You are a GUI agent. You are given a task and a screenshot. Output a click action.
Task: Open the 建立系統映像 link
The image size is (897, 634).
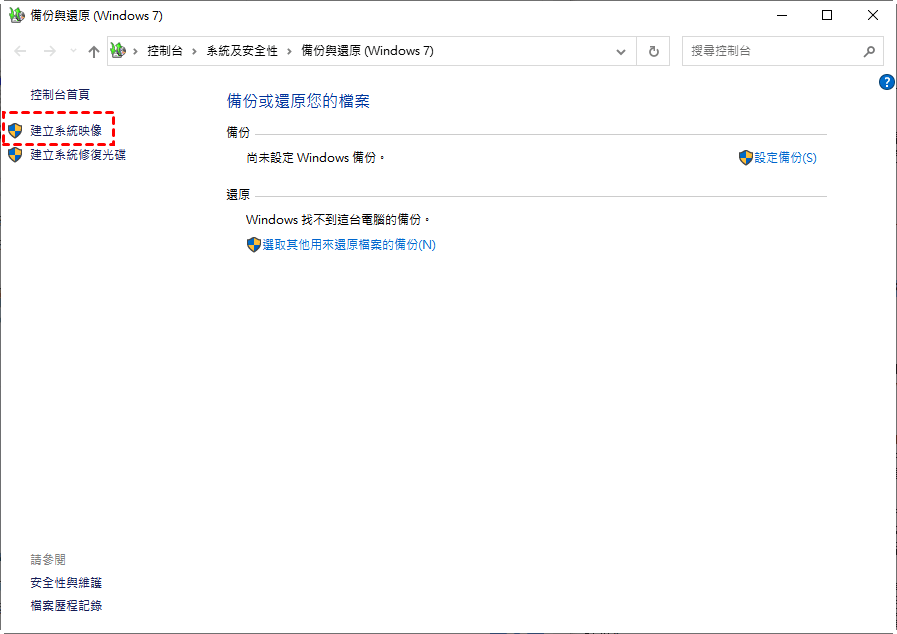tap(66, 131)
